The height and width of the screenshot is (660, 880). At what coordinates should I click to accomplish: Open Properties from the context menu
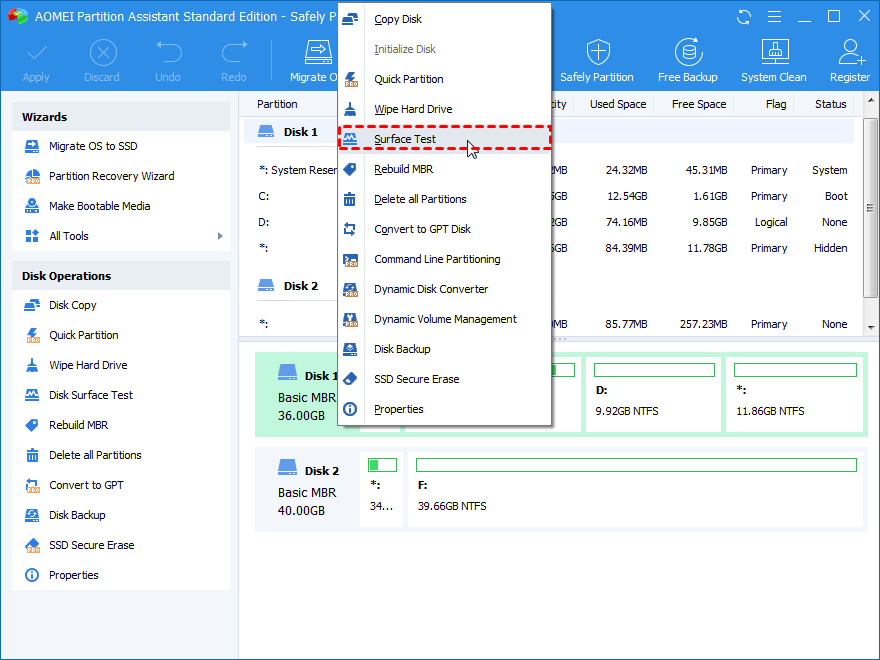(x=398, y=409)
